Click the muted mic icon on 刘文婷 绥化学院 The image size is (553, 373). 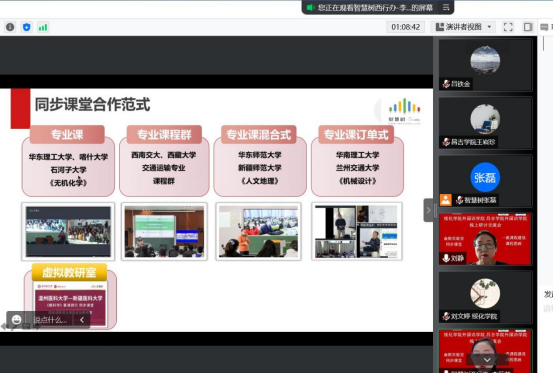coord(446,316)
